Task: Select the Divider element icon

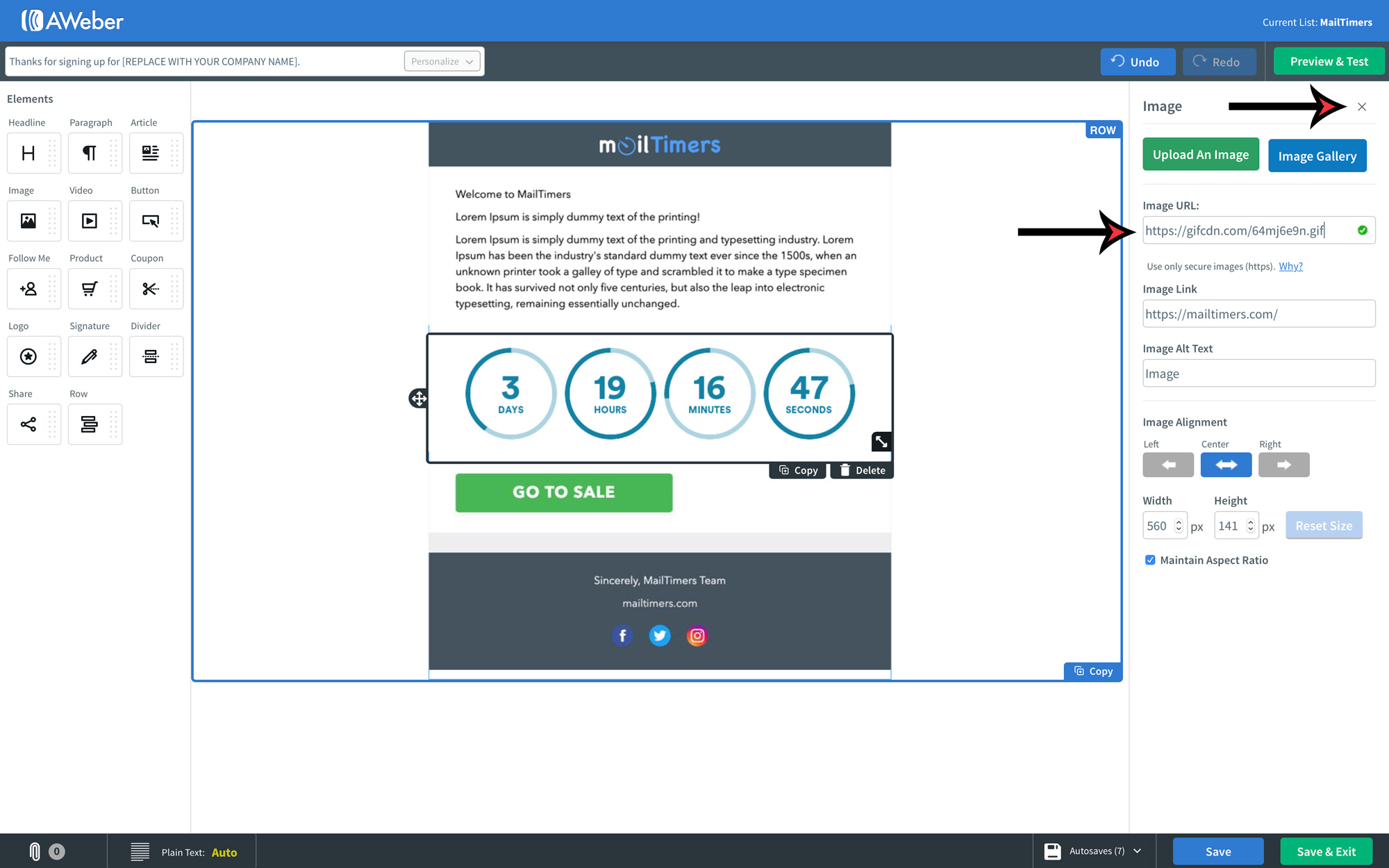Action: pyautogui.click(x=151, y=356)
